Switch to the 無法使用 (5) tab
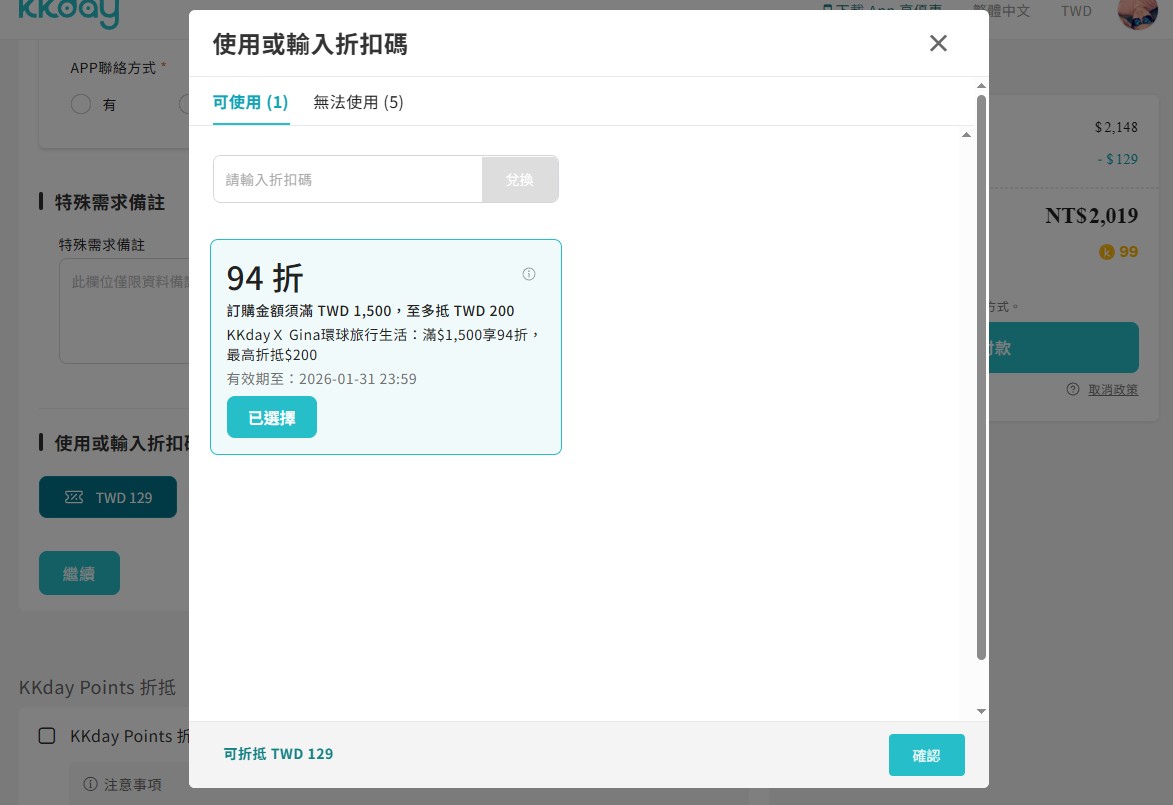Image resolution: width=1173 pixels, height=805 pixels. (358, 102)
